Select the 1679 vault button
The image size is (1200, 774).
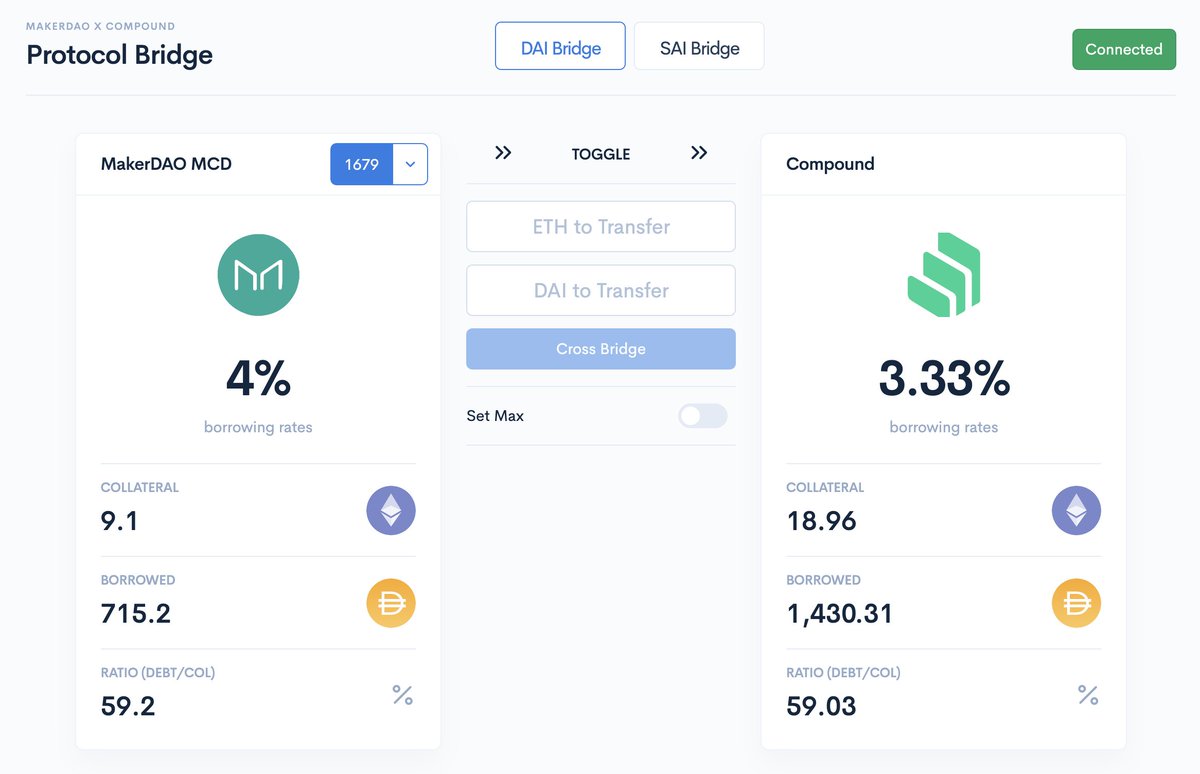click(362, 164)
